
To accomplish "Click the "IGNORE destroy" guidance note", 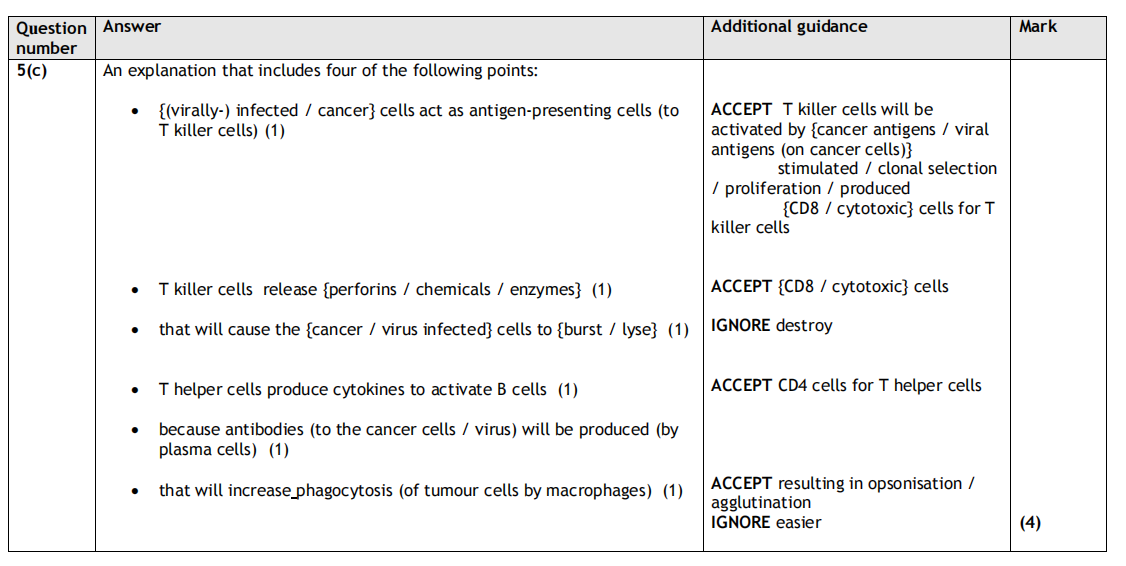I will [771, 326].
